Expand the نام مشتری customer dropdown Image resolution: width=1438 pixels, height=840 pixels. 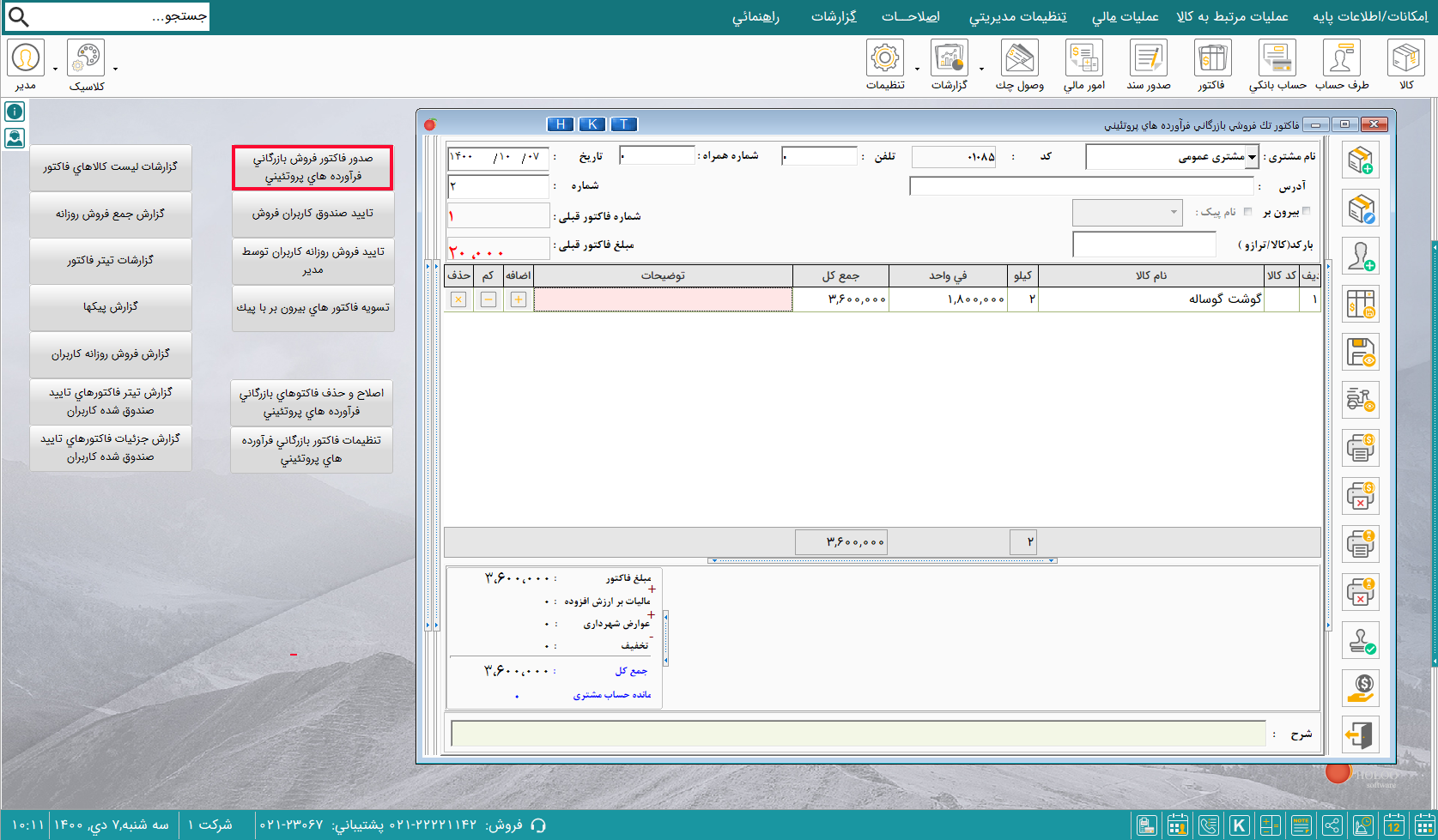(1253, 157)
